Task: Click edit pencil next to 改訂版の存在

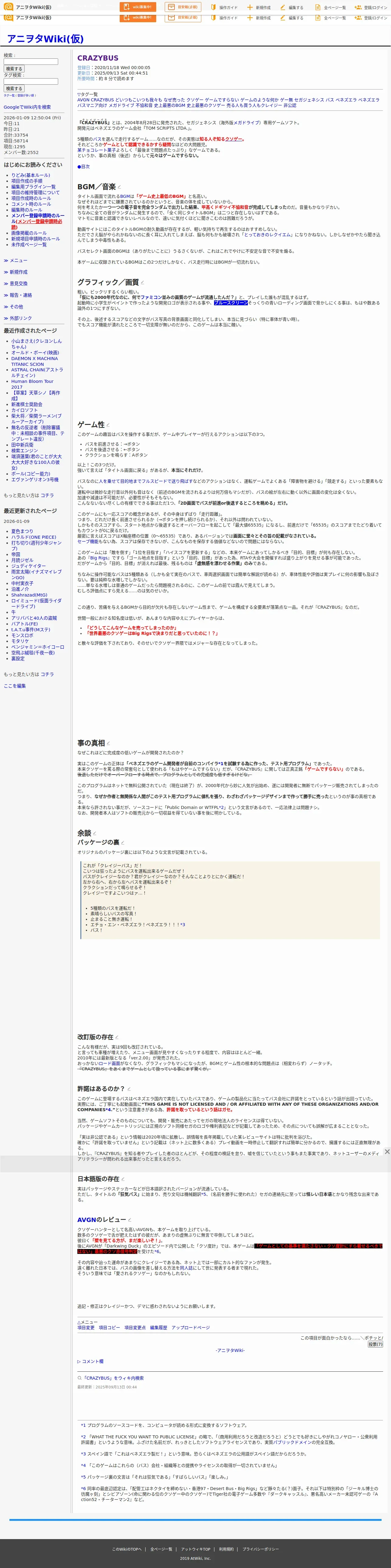Action: point(117,1037)
